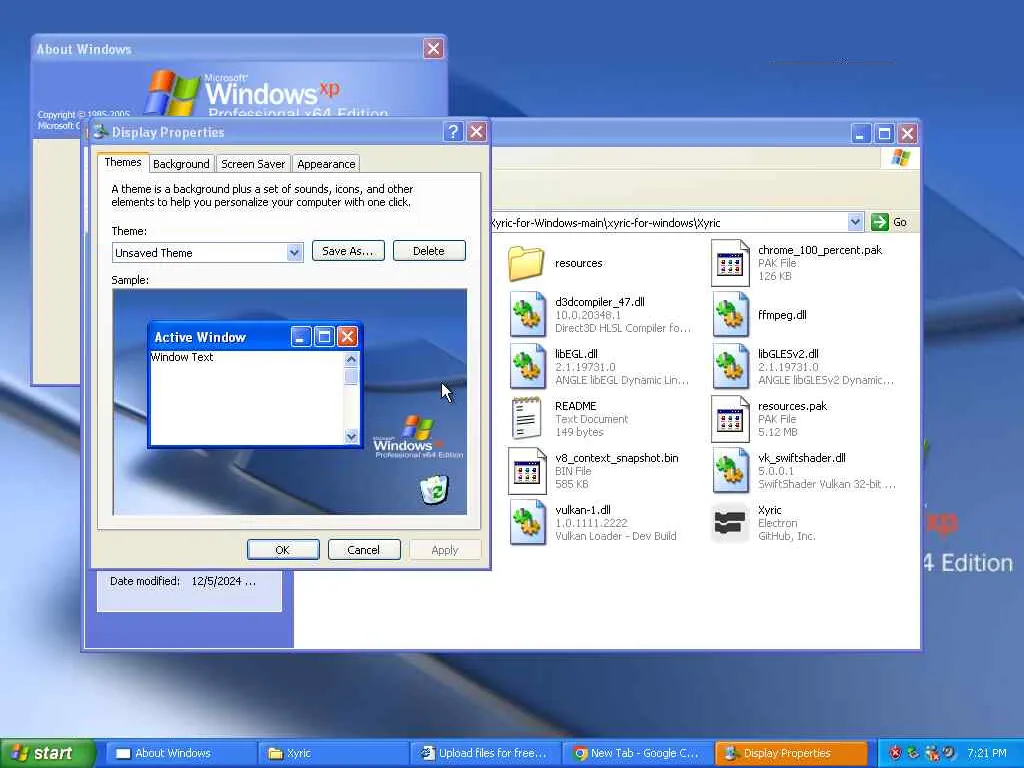Viewport: 1024px width, 768px height.
Task: Switch to About Windows taskbar button
Action: coord(180,753)
